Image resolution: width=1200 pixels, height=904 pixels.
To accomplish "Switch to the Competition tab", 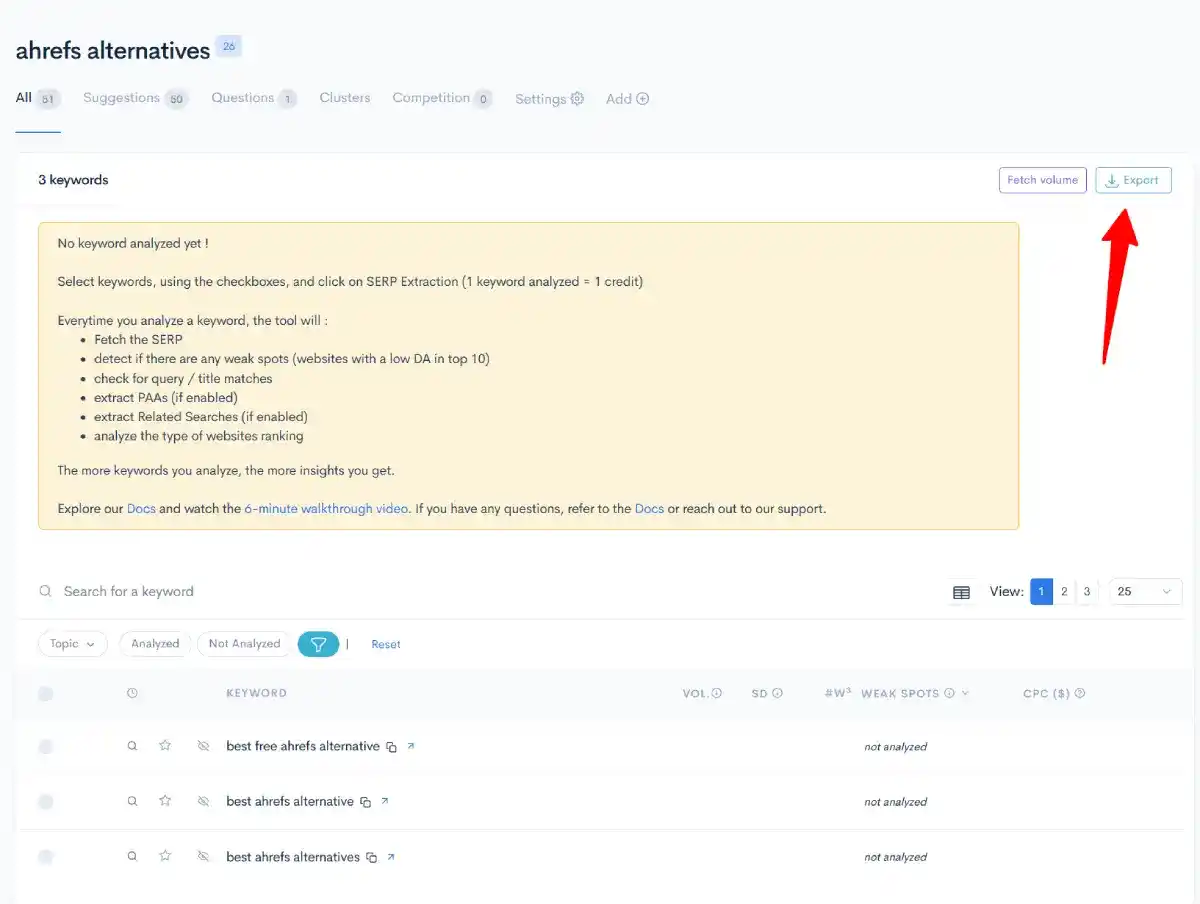I will point(442,98).
